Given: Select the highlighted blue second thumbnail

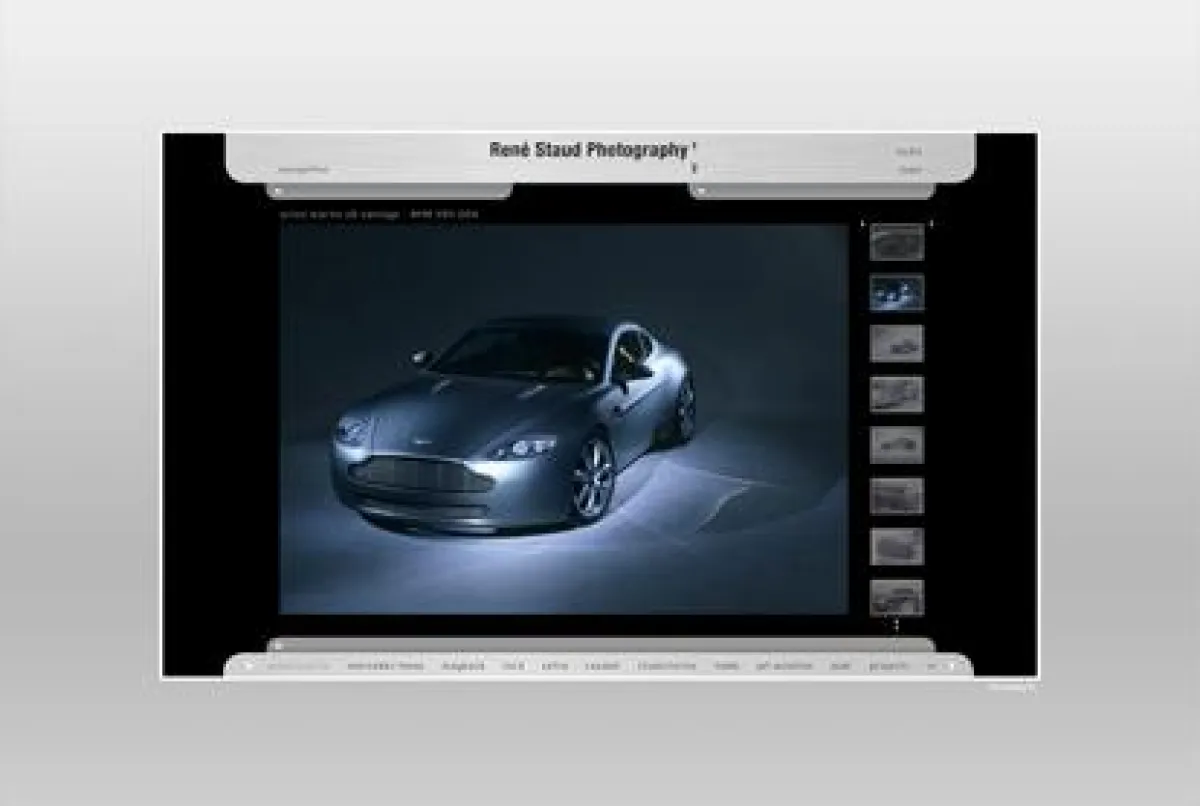Looking at the screenshot, I should point(896,293).
